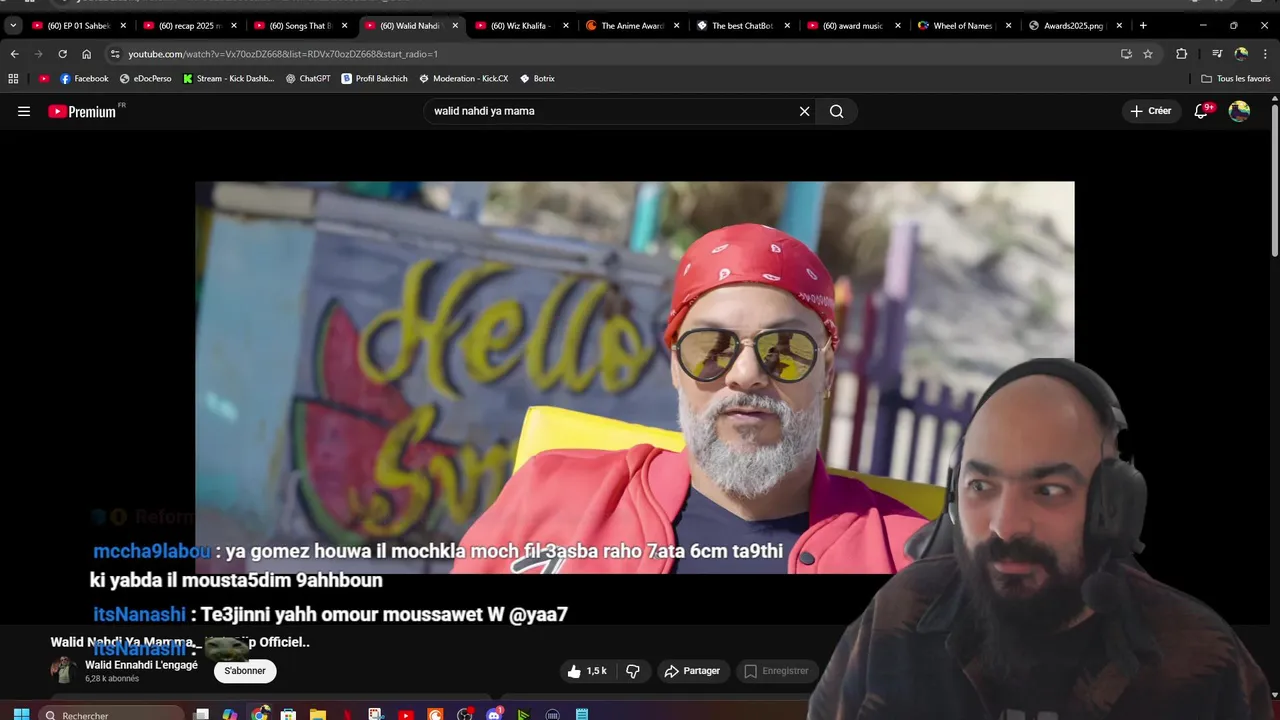Image resolution: width=1280 pixels, height=720 pixels.
Task: Open the YouTube icon bookmark
Action: 44,78
